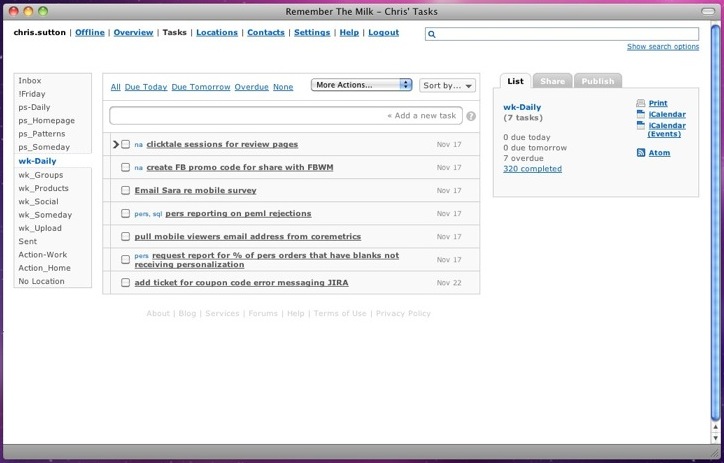
Task: Open task clicktale sessions for review pages
Action: pos(222,144)
